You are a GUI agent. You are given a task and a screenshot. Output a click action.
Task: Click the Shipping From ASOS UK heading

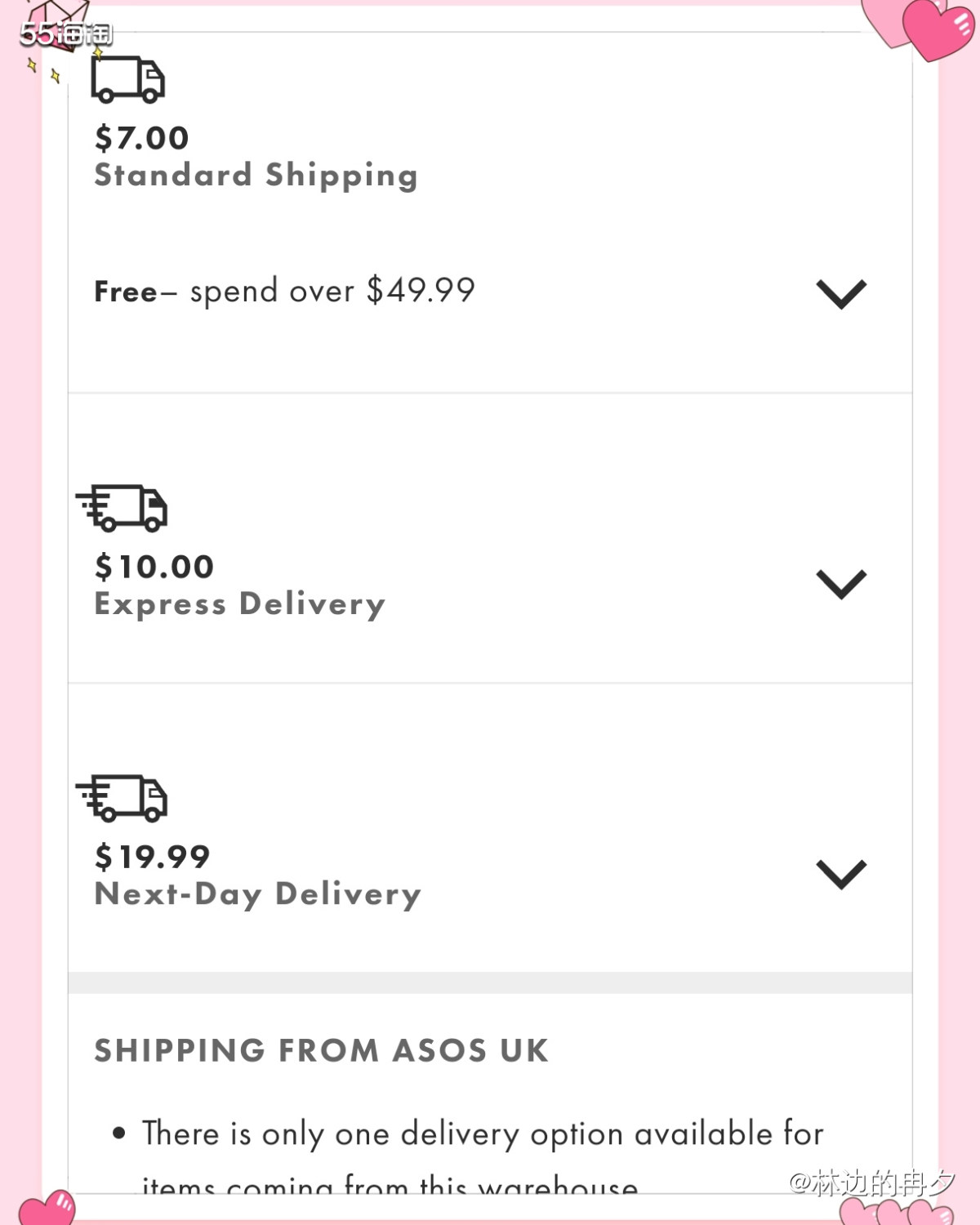(x=322, y=1050)
